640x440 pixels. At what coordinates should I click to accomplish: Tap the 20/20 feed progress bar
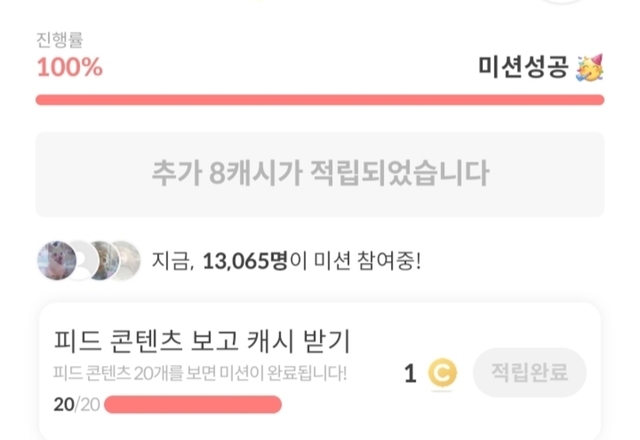(x=193, y=404)
